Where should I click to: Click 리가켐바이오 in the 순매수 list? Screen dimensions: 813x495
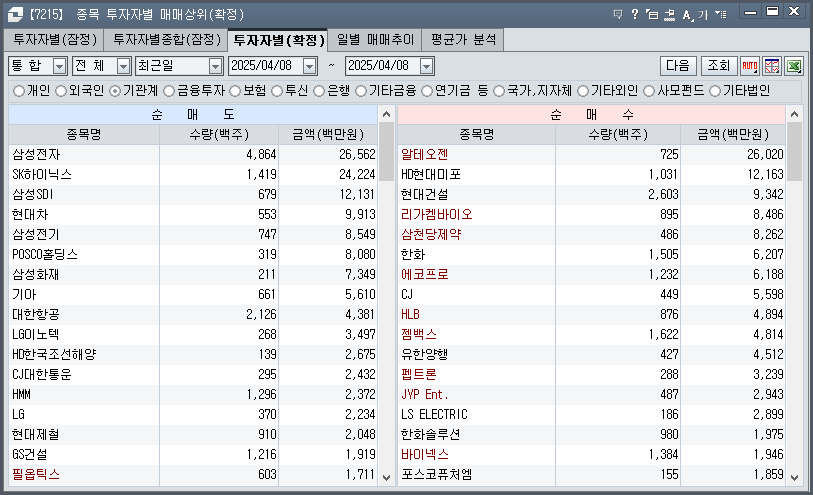[x=437, y=215]
